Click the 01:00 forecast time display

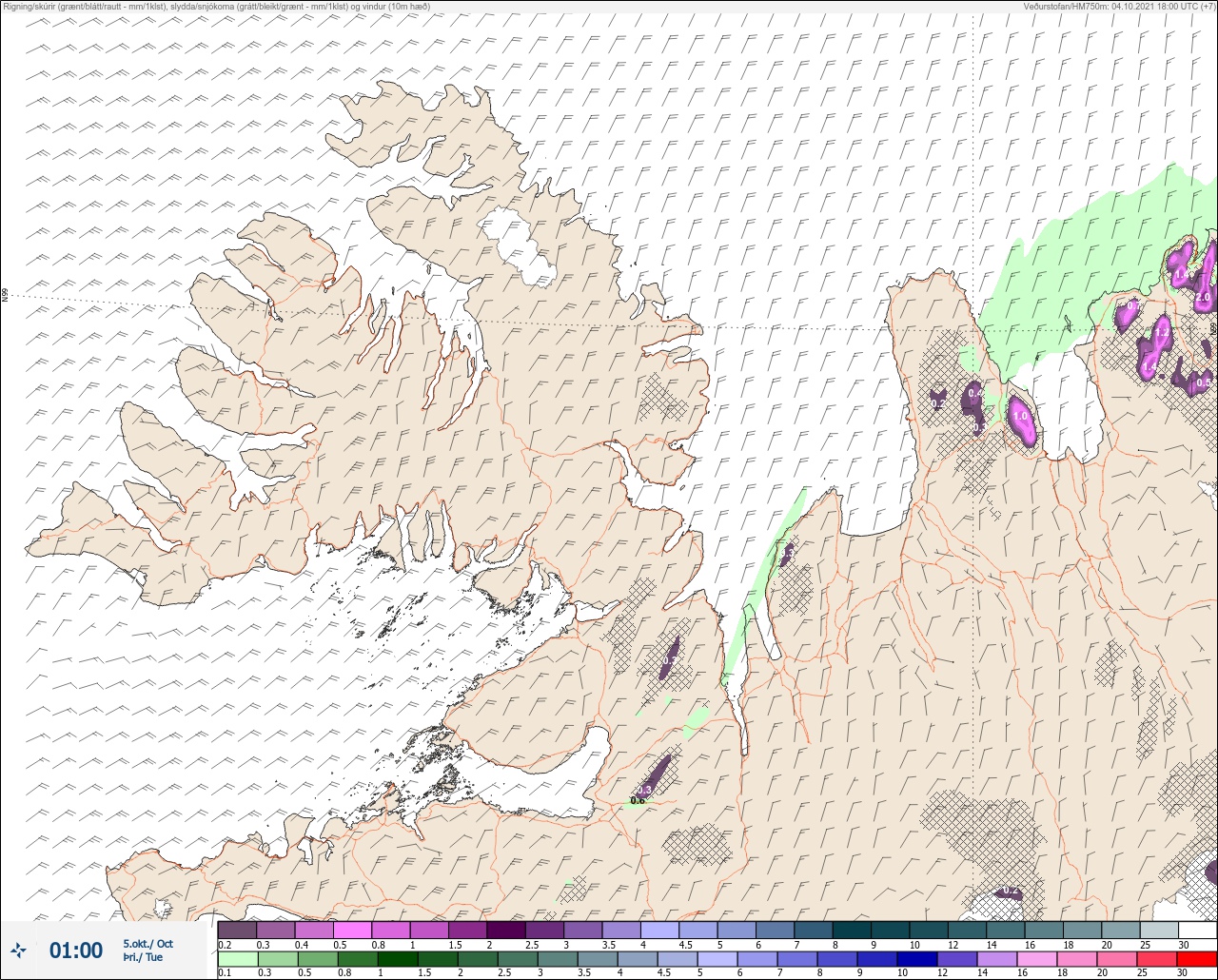76,951
